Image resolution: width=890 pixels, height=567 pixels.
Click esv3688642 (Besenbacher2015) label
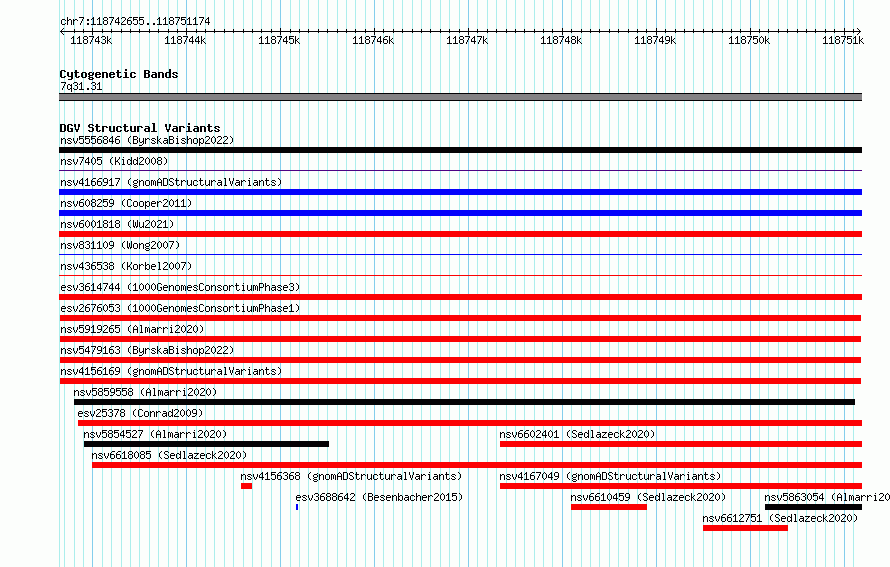(x=379, y=497)
